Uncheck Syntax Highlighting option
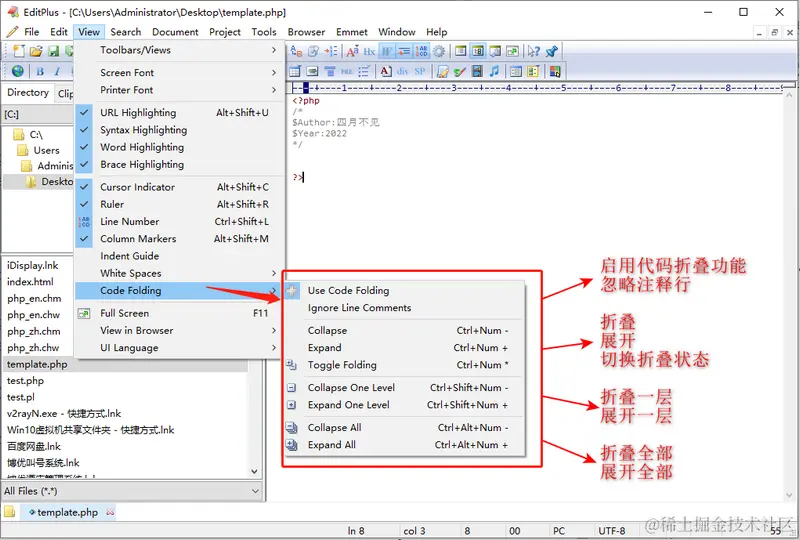800x540 pixels. coord(179,130)
